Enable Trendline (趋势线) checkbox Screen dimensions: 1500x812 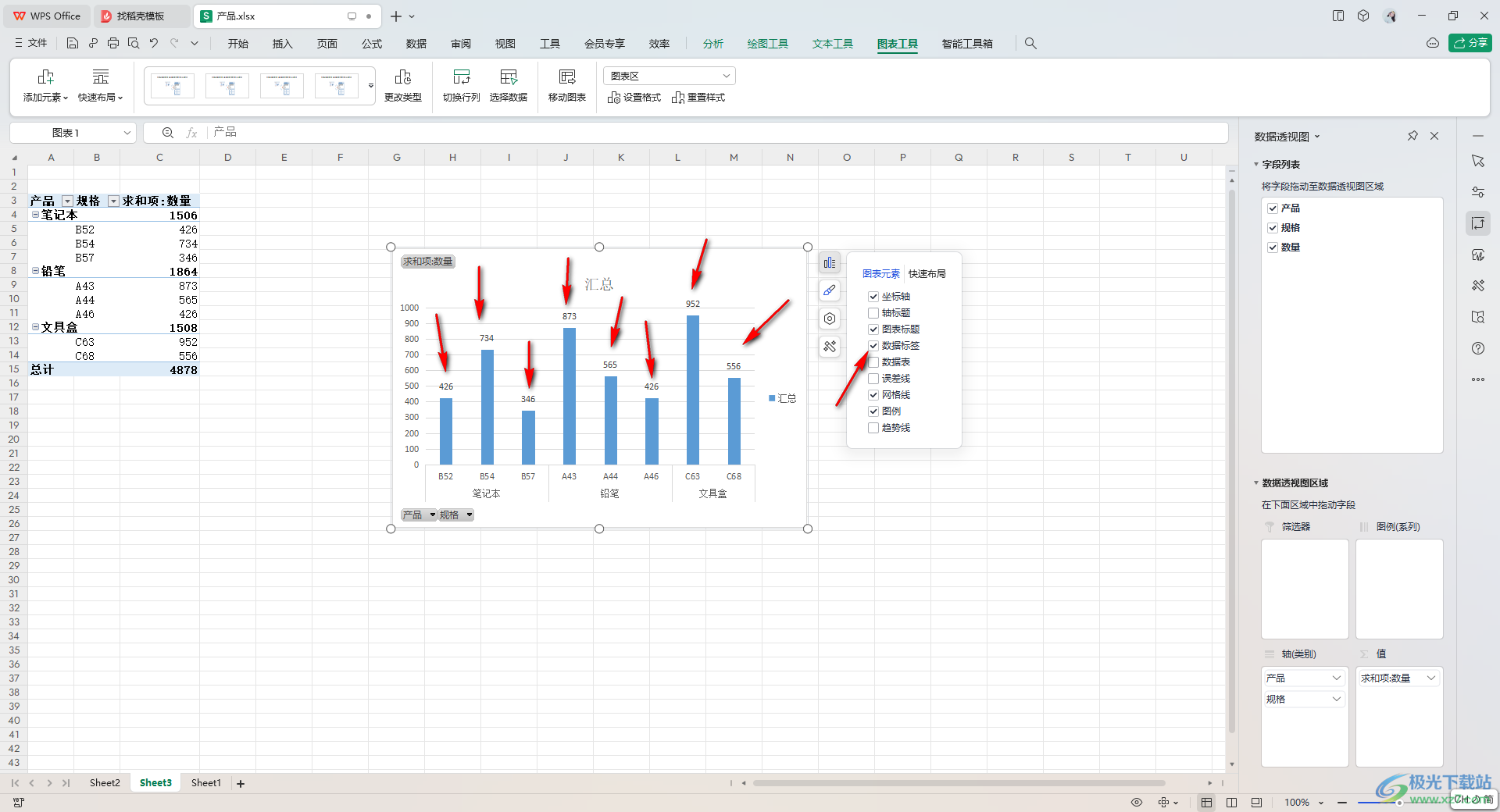point(873,428)
